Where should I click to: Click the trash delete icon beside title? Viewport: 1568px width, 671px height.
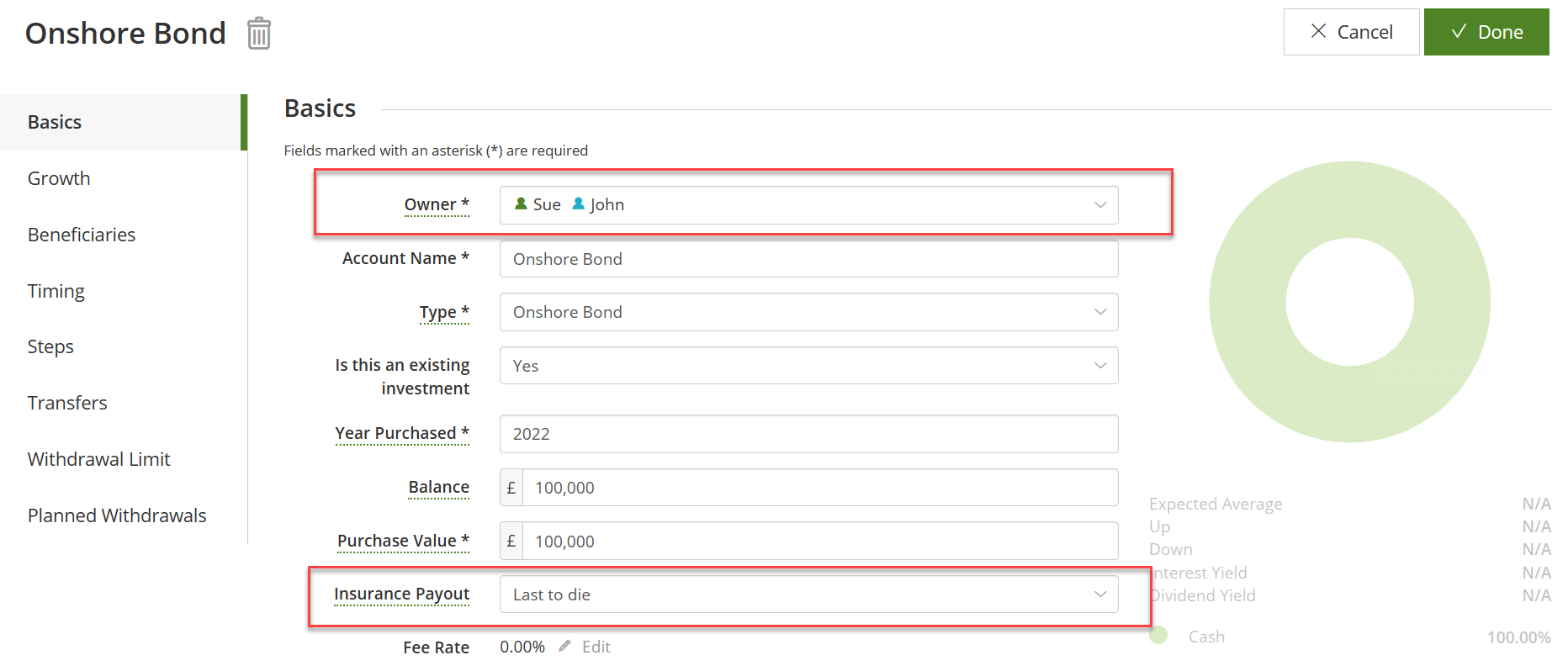(259, 34)
